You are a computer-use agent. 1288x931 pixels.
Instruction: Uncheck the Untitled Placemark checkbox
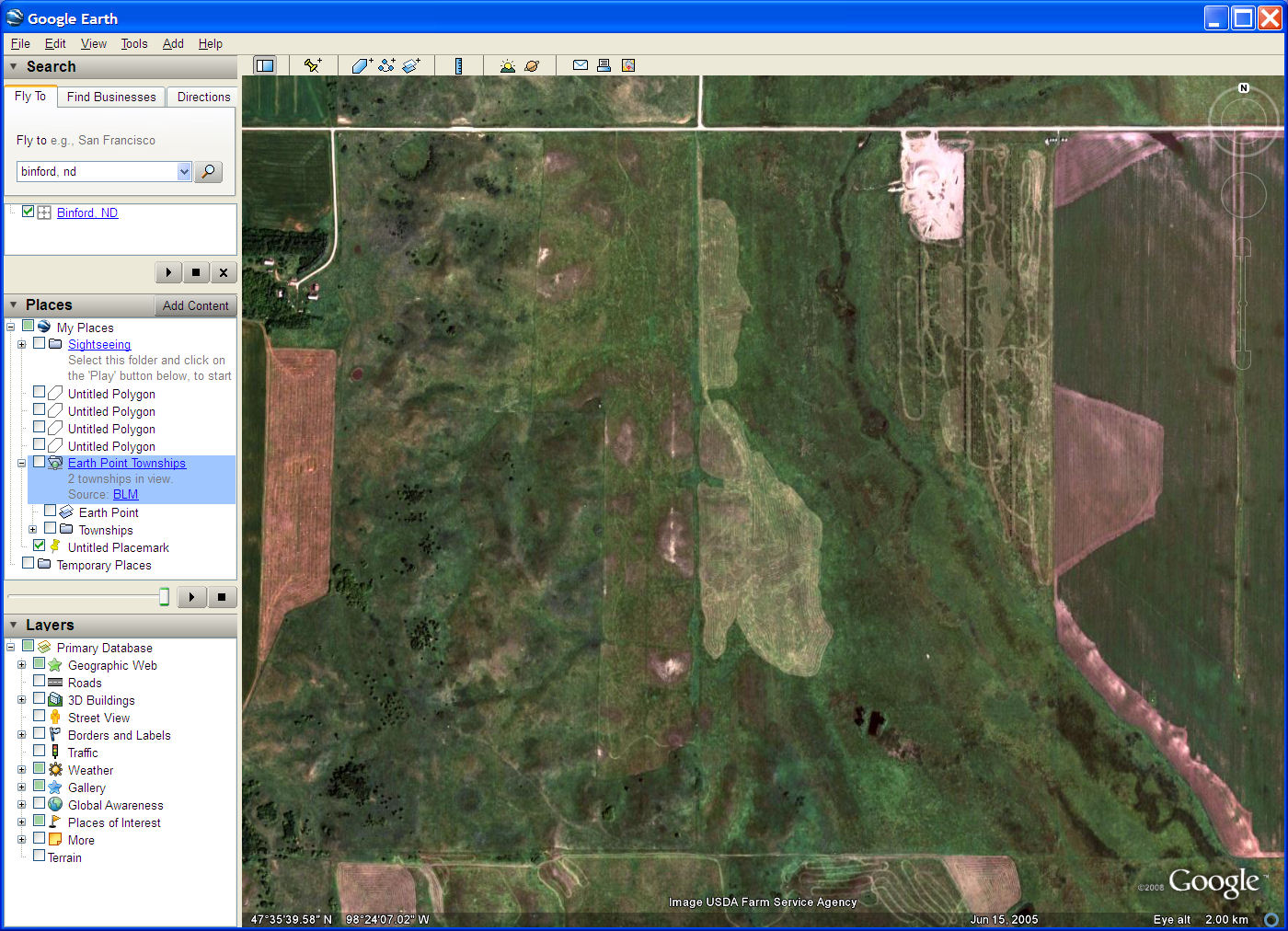pyautogui.click(x=39, y=546)
